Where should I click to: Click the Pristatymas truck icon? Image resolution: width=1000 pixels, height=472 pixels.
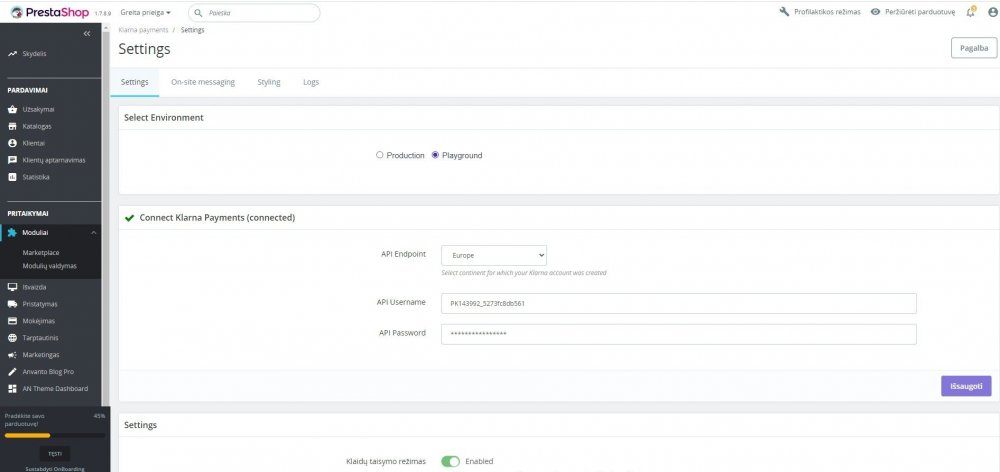point(12,304)
